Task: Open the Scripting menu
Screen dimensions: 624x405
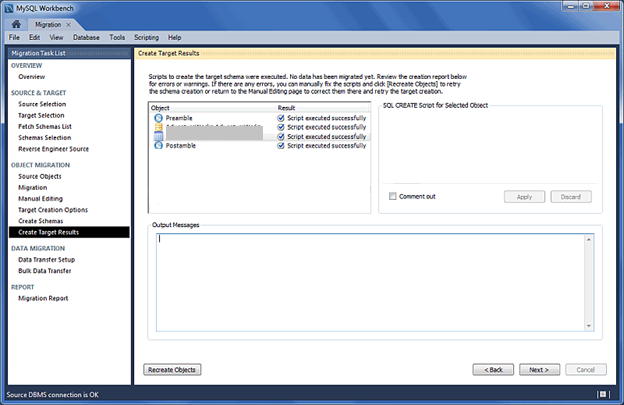Action: coord(147,37)
